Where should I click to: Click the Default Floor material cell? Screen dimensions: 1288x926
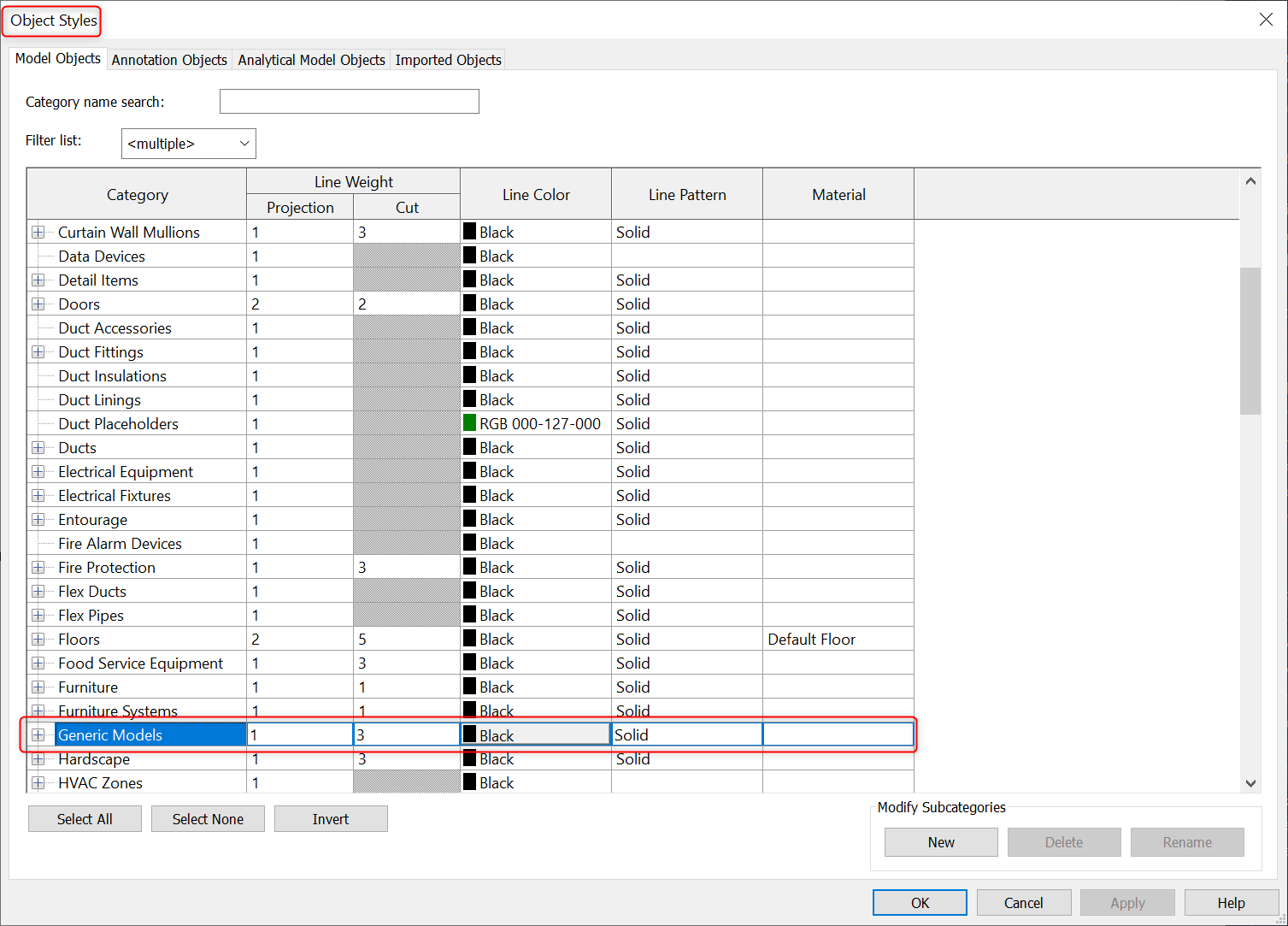pyautogui.click(x=838, y=640)
